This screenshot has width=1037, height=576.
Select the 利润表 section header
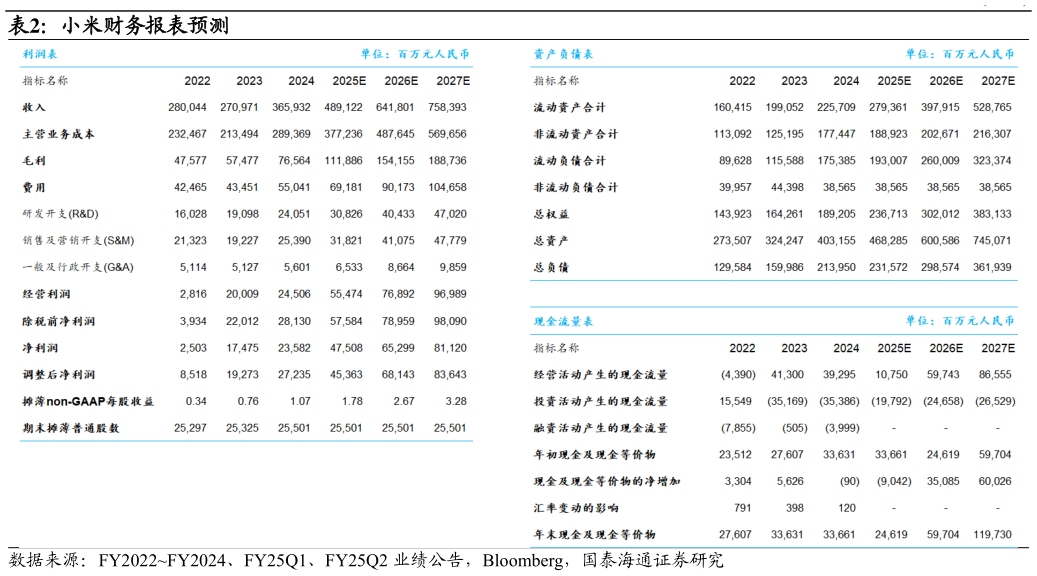(40, 54)
